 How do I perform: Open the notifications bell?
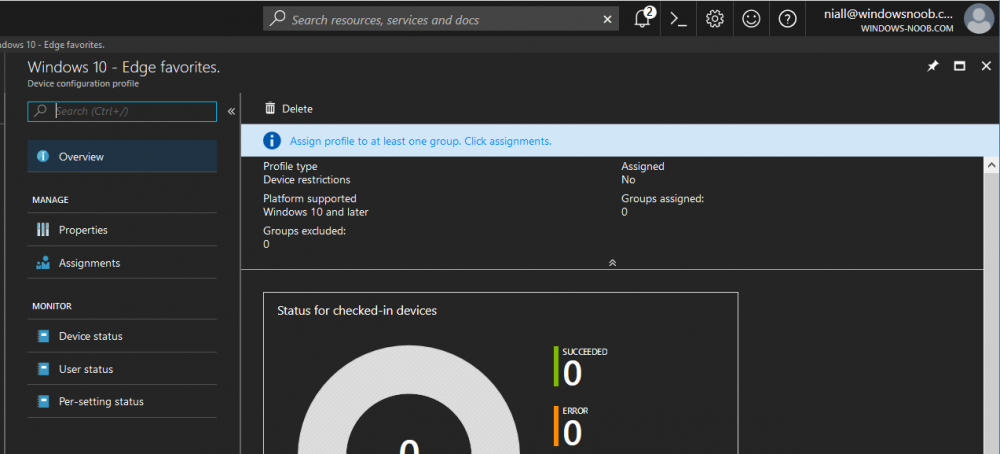point(643,18)
